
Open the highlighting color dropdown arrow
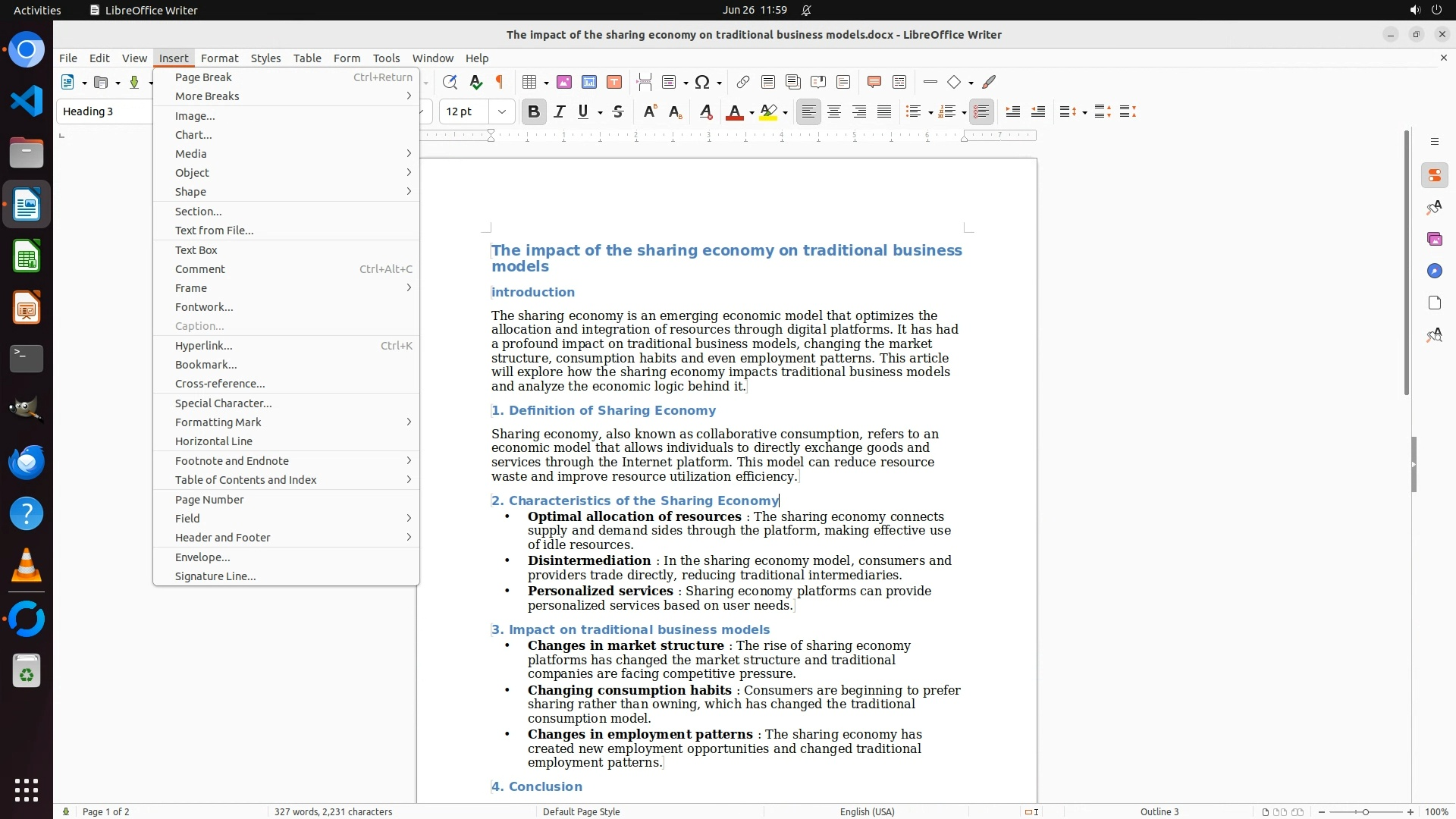tap(786, 112)
